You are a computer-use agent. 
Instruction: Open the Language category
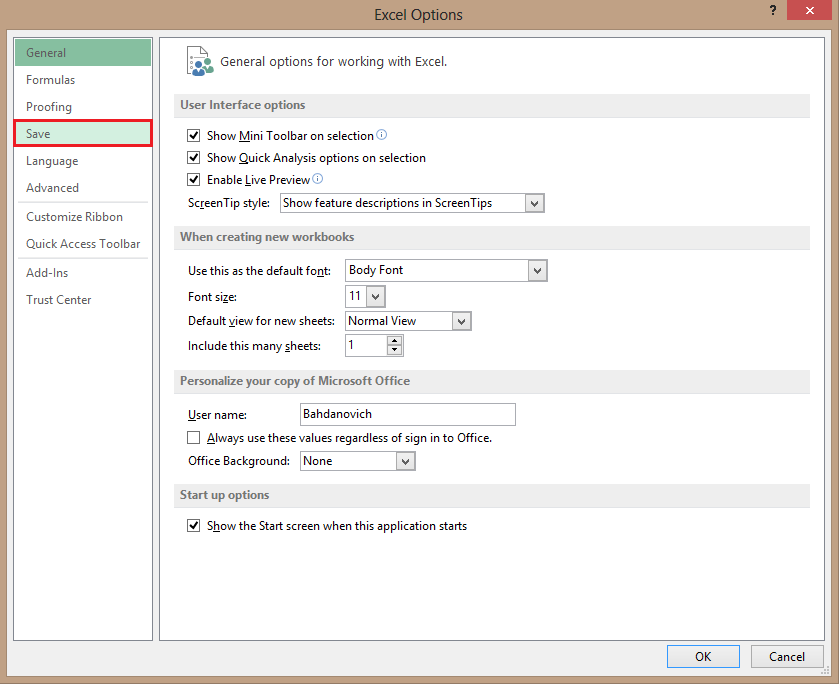pos(83,161)
